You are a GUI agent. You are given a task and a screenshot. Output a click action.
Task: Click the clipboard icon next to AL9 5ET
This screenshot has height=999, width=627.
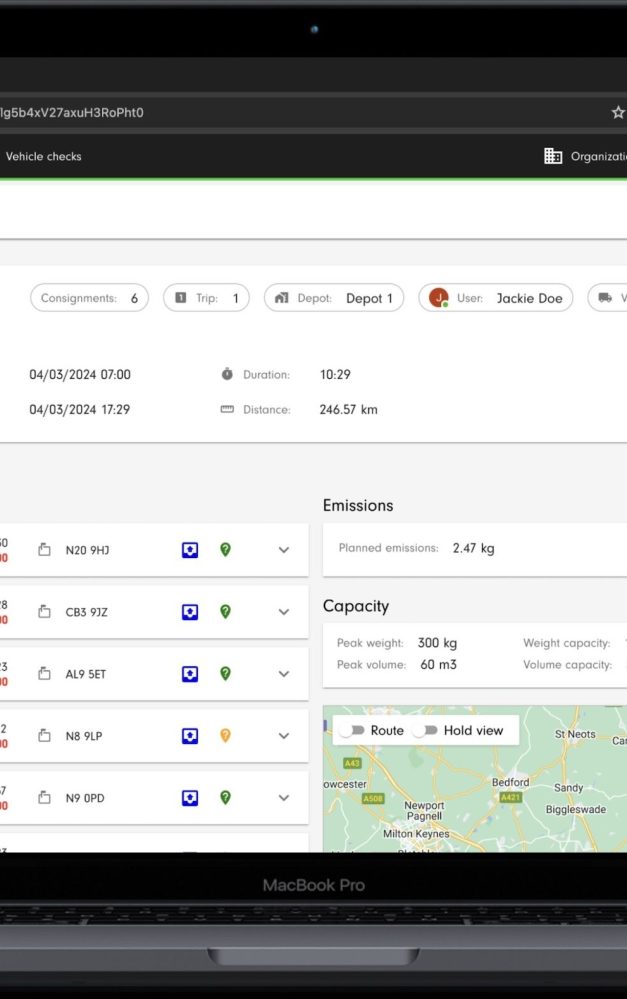point(44,673)
